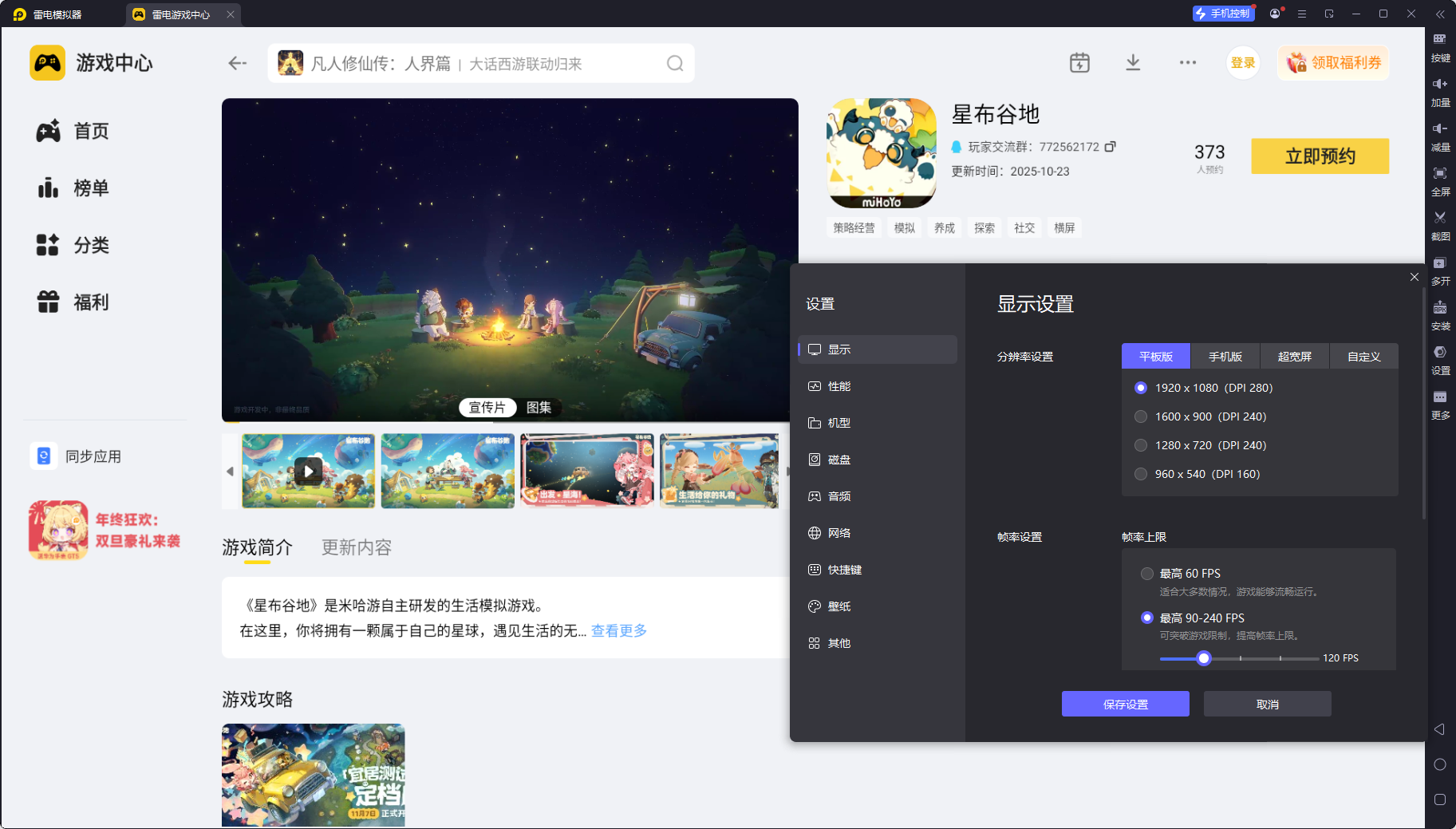
Task: Open the 同步应用 sync apps entry
Action: click(x=77, y=456)
